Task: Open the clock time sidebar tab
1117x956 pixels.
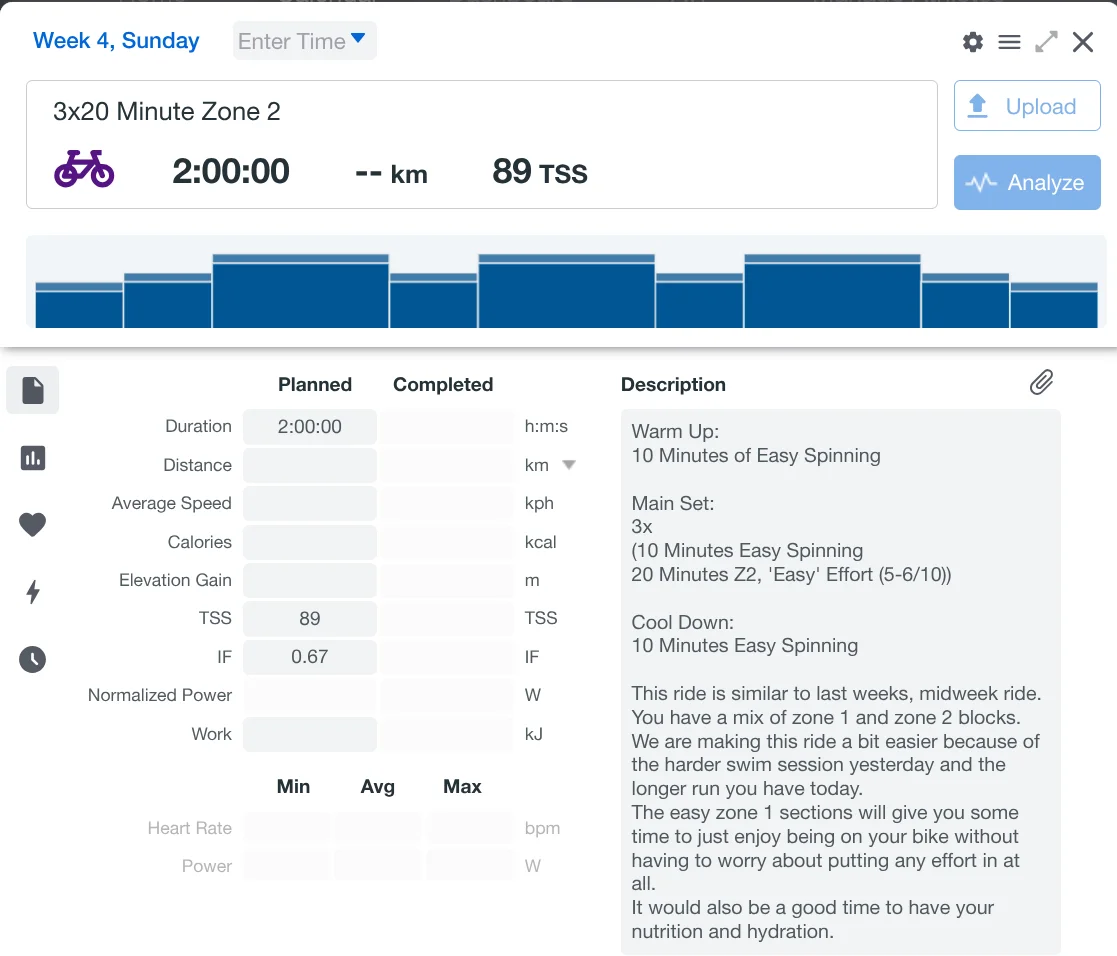Action: pyautogui.click(x=33, y=659)
